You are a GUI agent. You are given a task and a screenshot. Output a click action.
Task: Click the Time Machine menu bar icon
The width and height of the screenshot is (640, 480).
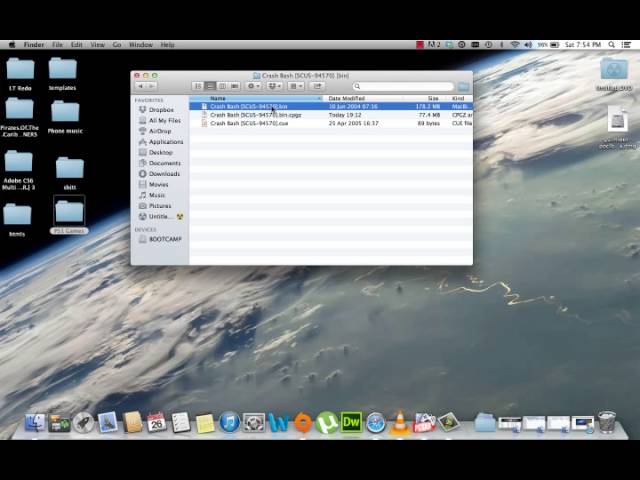click(x=489, y=45)
